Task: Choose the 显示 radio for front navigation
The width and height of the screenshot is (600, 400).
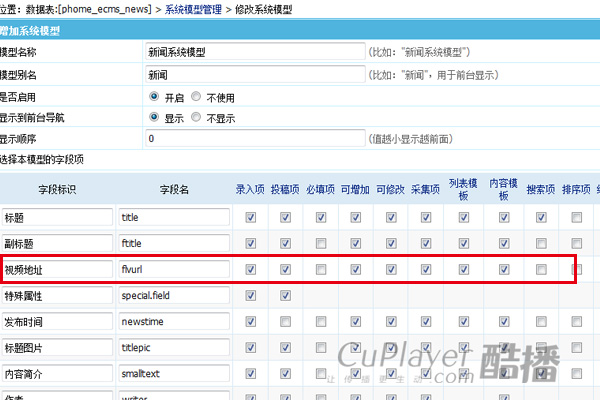Action: (x=154, y=117)
